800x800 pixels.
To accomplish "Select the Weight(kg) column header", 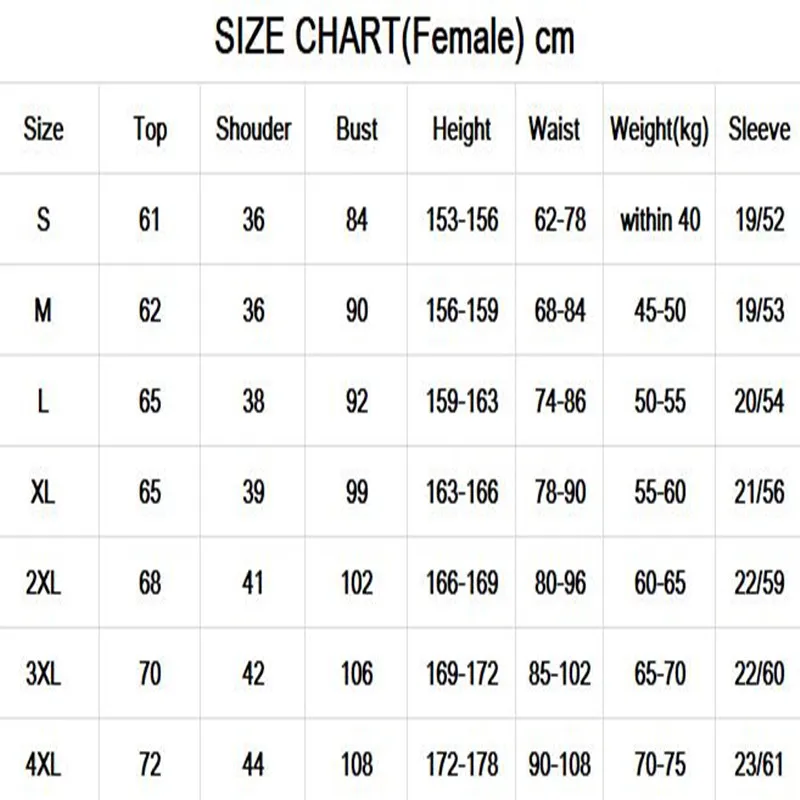I will tap(659, 129).
